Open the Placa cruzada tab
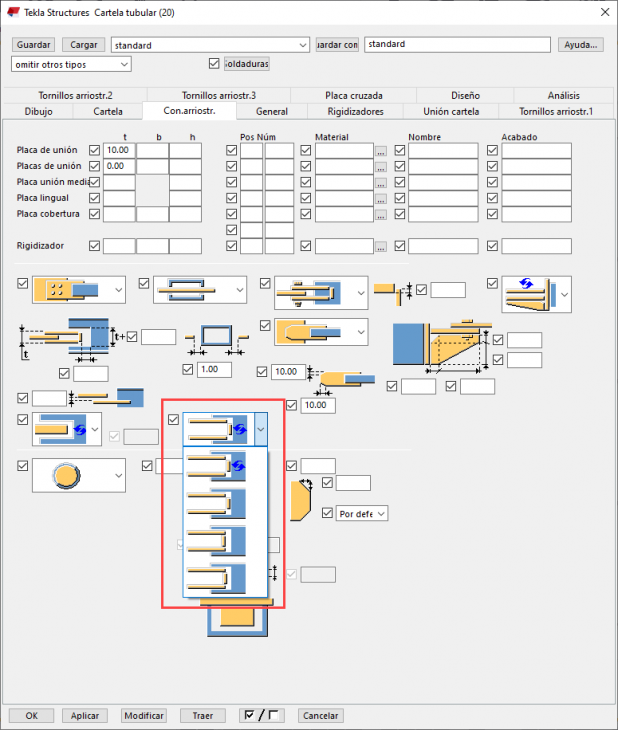This screenshot has width=618, height=730. click(353, 95)
